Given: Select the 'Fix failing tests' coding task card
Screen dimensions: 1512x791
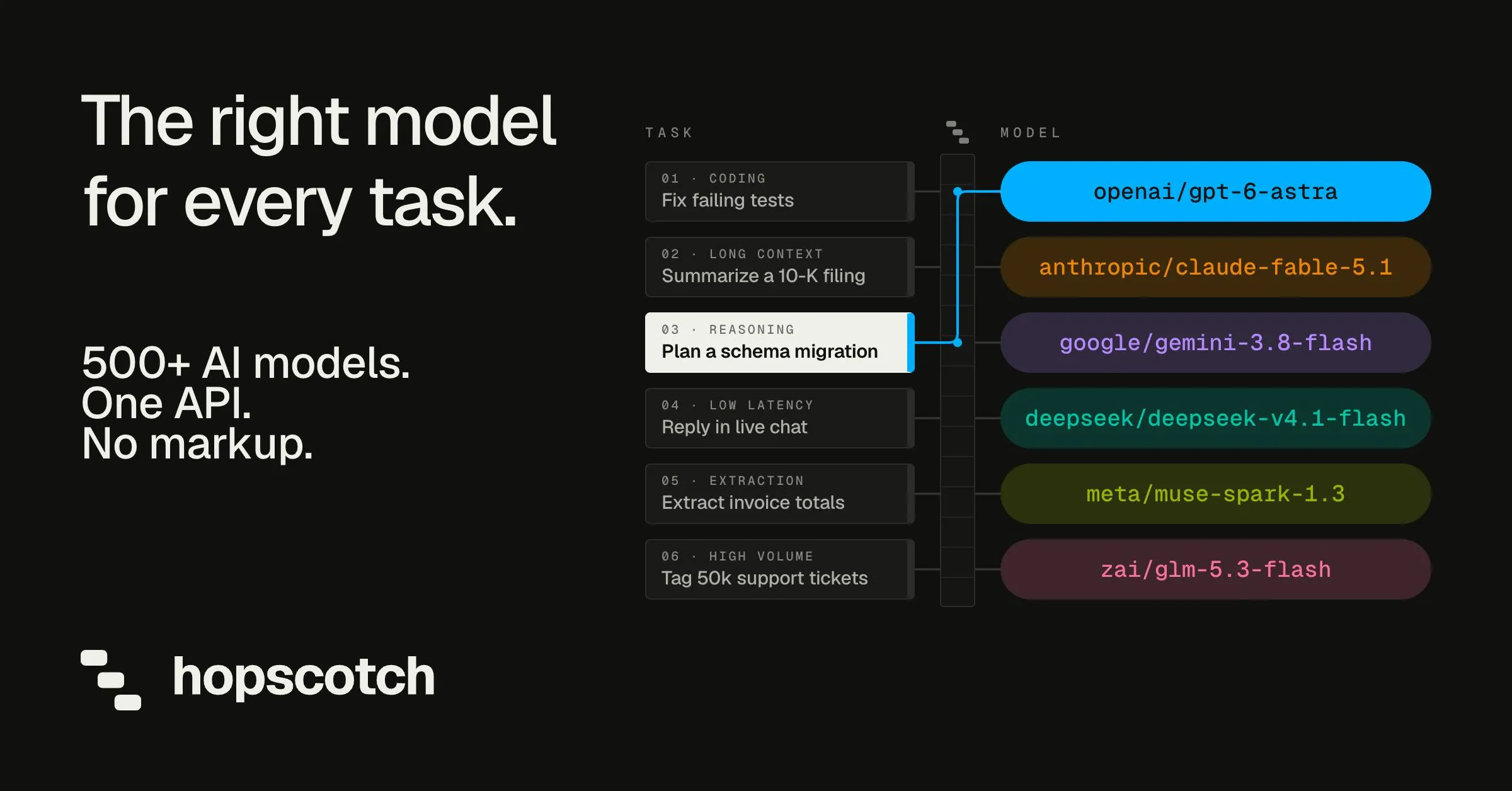Looking at the screenshot, I should tap(780, 191).
